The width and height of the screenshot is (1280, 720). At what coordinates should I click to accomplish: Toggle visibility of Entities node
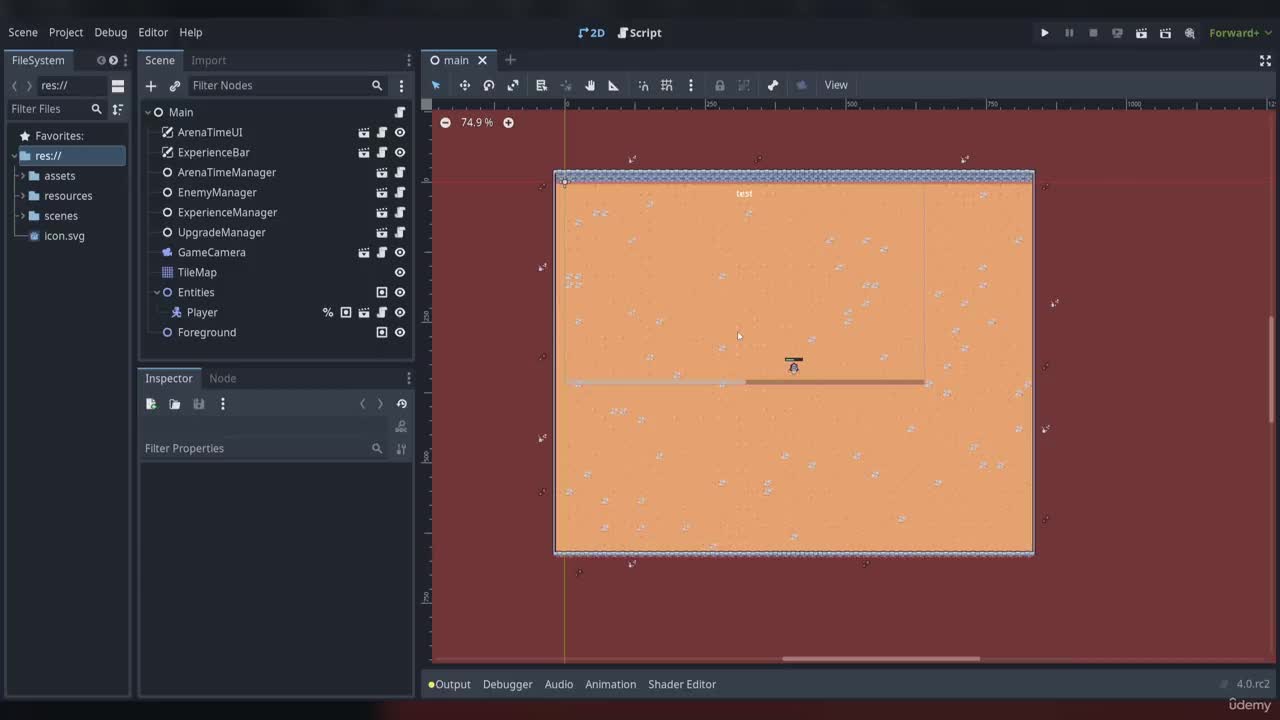[x=400, y=292]
